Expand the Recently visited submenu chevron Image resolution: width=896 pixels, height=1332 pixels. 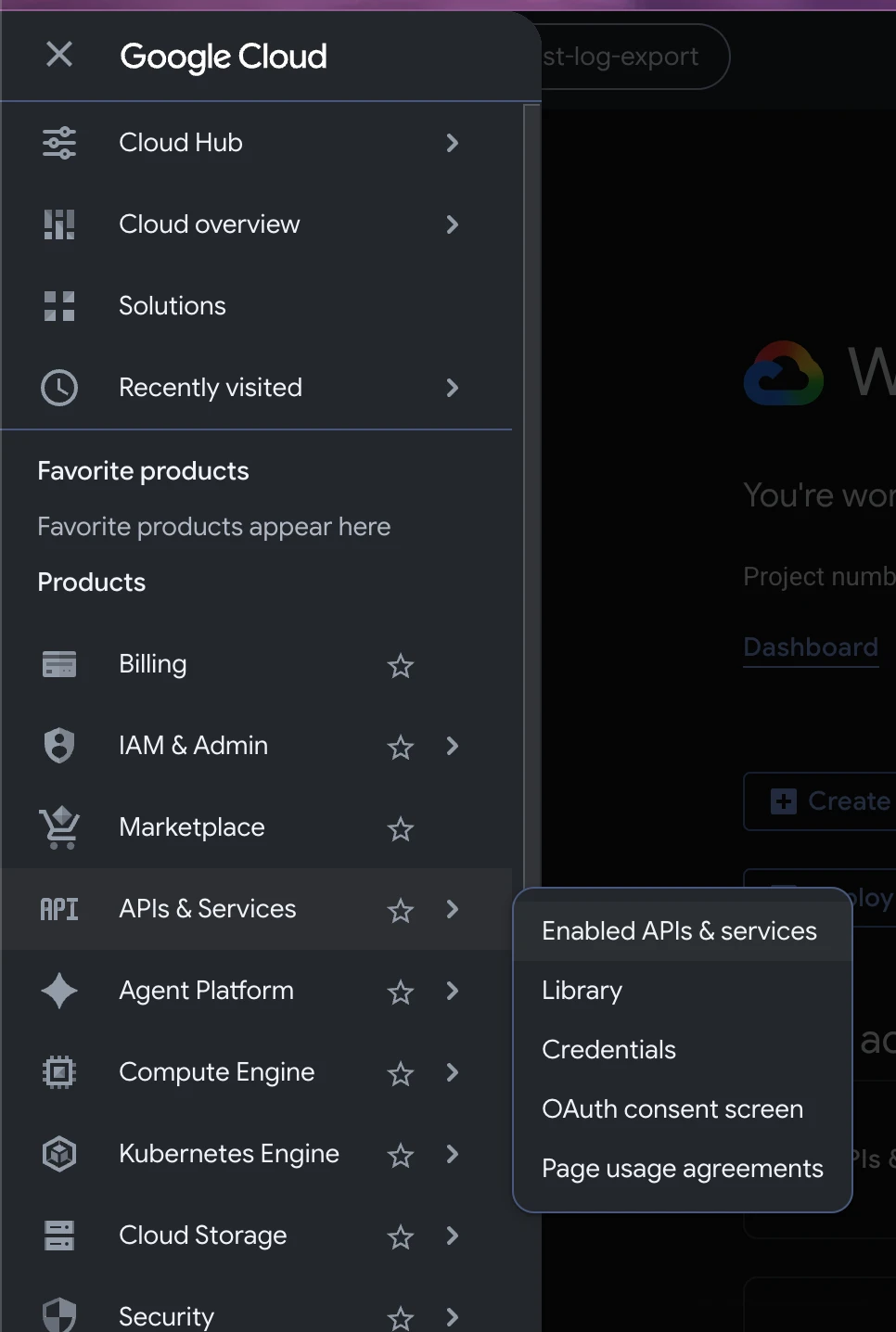tap(453, 388)
